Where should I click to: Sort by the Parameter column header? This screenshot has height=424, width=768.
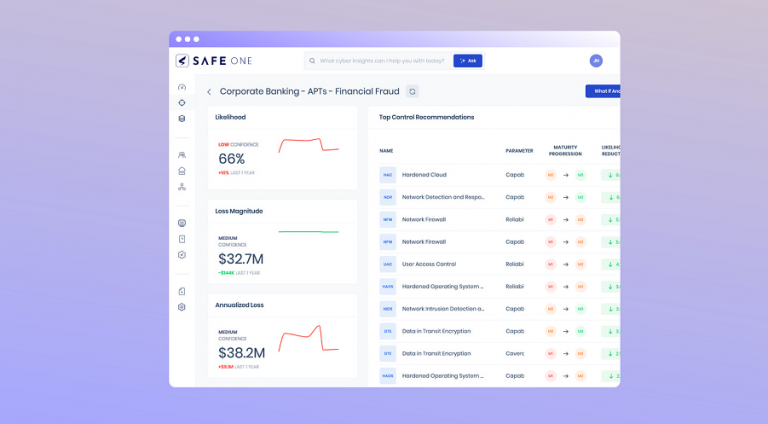(x=519, y=151)
